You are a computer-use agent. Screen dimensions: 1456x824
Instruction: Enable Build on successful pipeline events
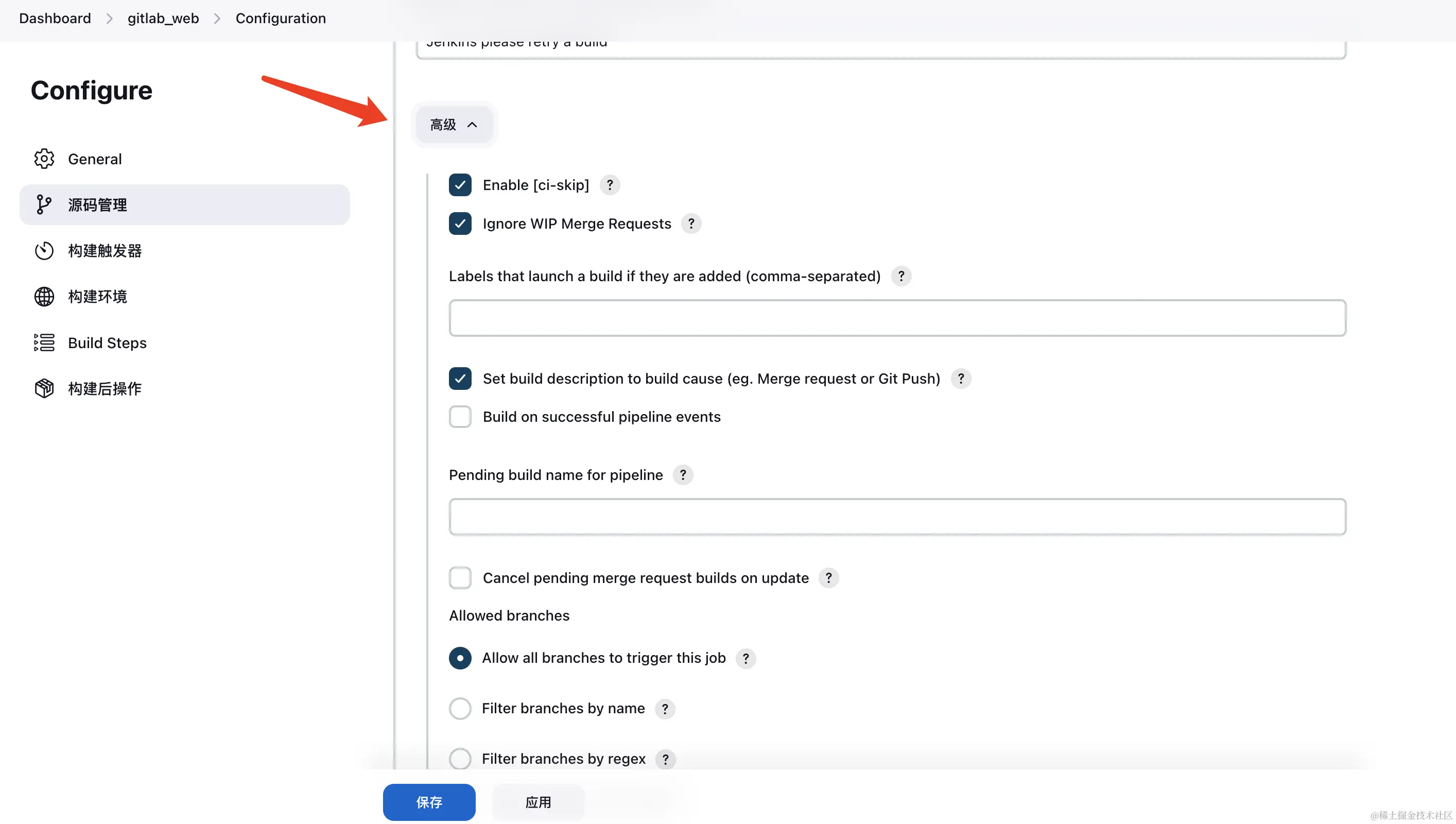pyautogui.click(x=460, y=417)
